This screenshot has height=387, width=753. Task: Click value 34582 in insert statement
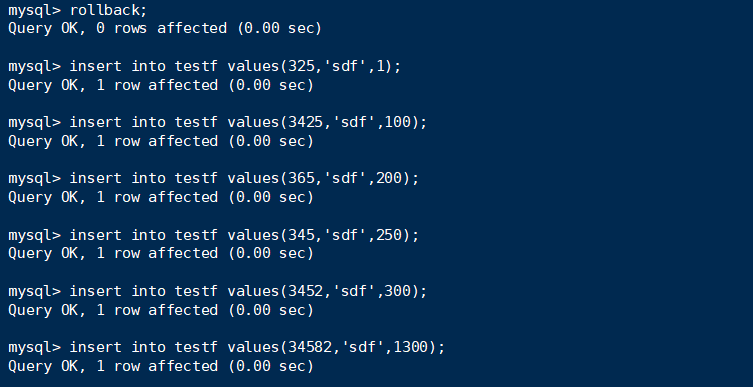click(x=310, y=348)
